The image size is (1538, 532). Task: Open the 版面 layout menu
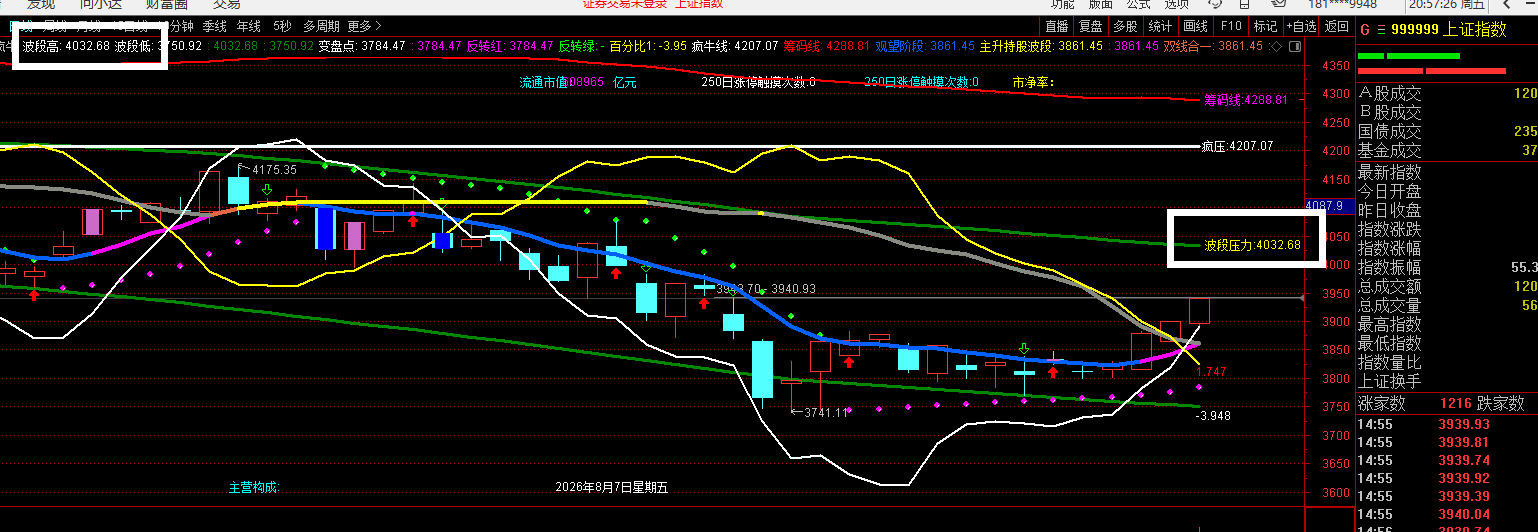point(1100,4)
